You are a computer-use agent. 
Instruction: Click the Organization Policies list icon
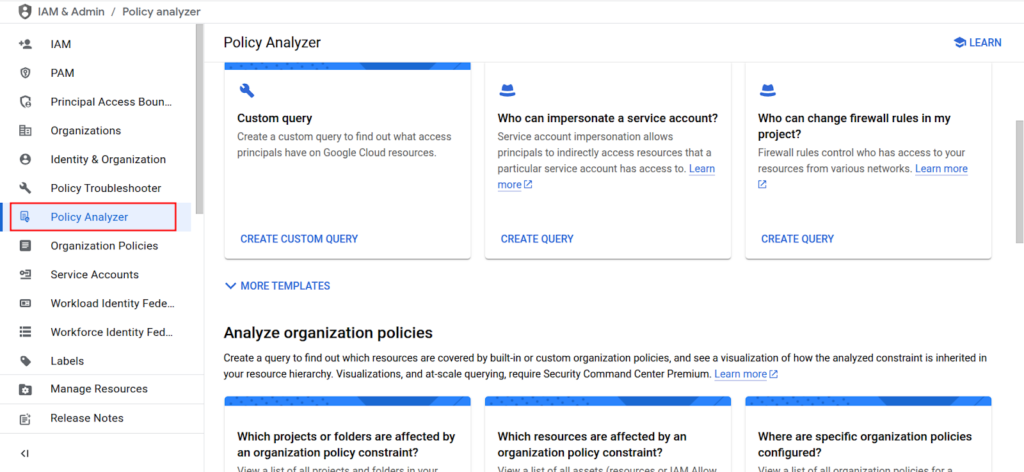click(25, 245)
